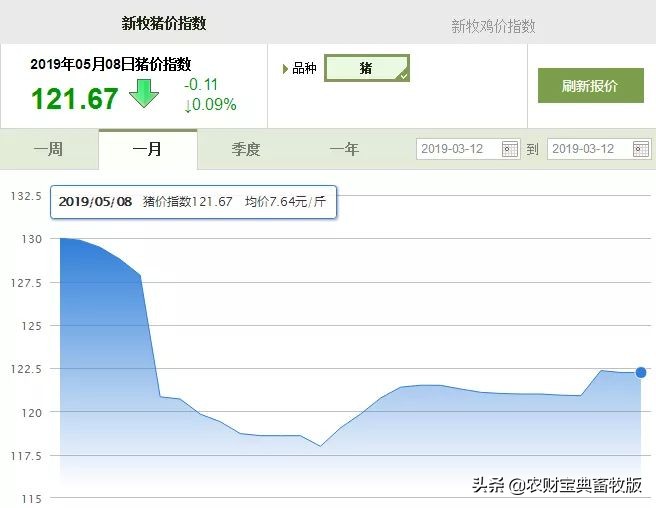This screenshot has width=656, height=508.
Task: Click the tooltip text 均价7.64元/斤
Action: point(285,202)
